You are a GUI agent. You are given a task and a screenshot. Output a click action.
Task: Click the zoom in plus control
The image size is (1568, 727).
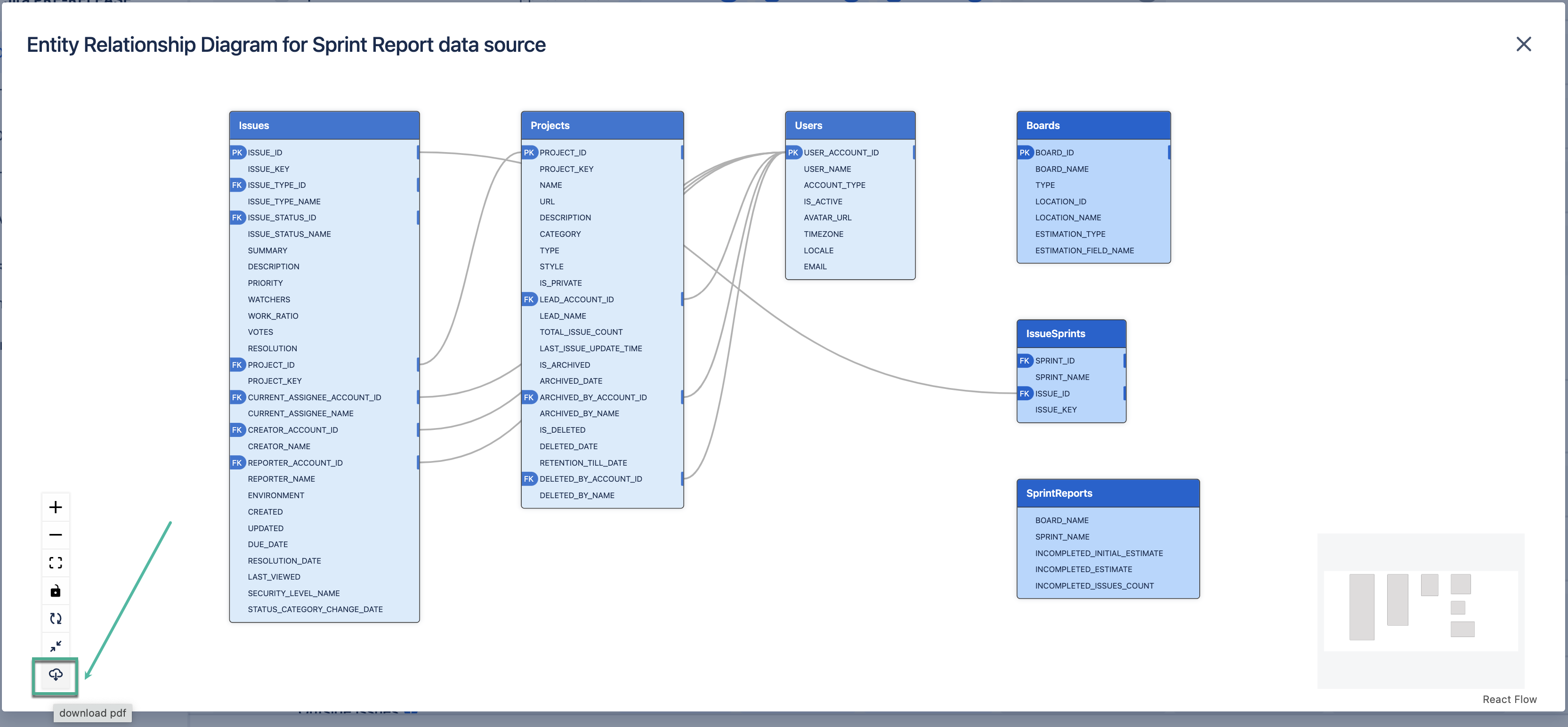pos(56,507)
